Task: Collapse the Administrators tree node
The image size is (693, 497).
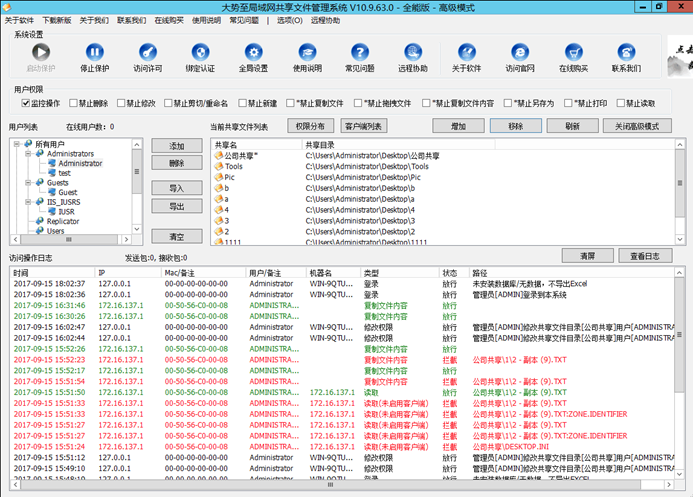Action: click(27, 154)
